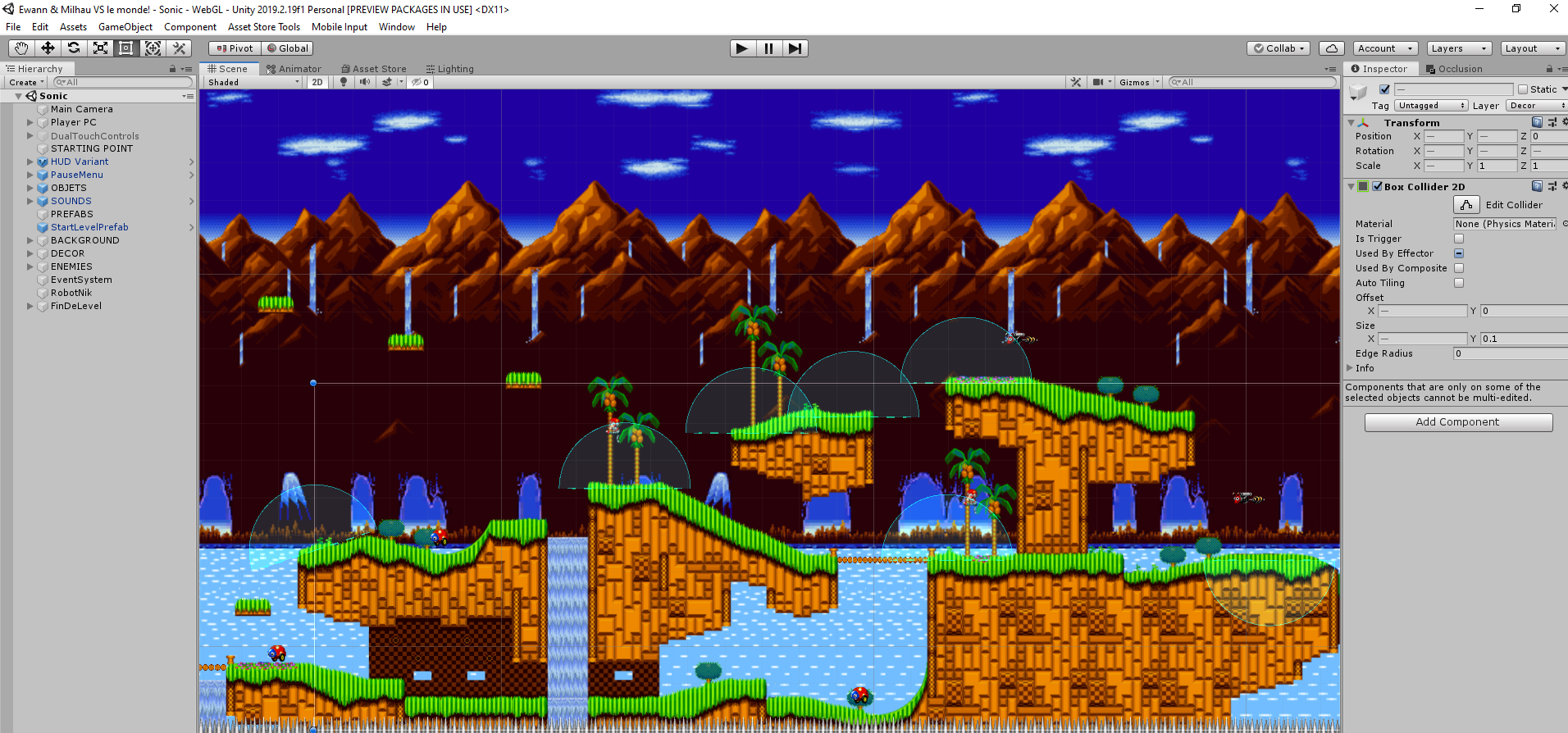Toggle the Static checkbox
1568x733 pixels.
coord(1523,89)
